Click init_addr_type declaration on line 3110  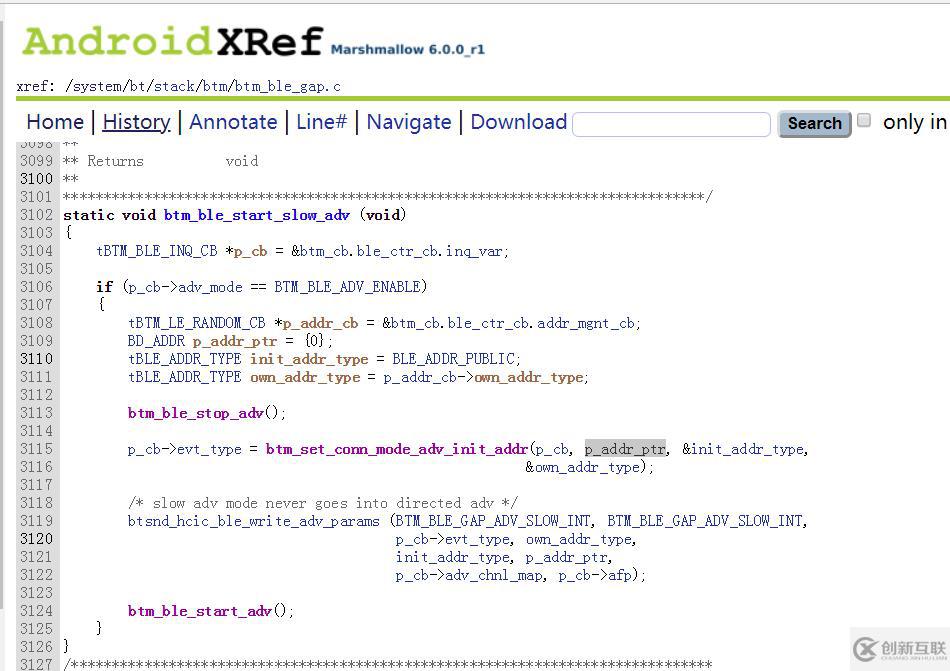click(309, 359)
